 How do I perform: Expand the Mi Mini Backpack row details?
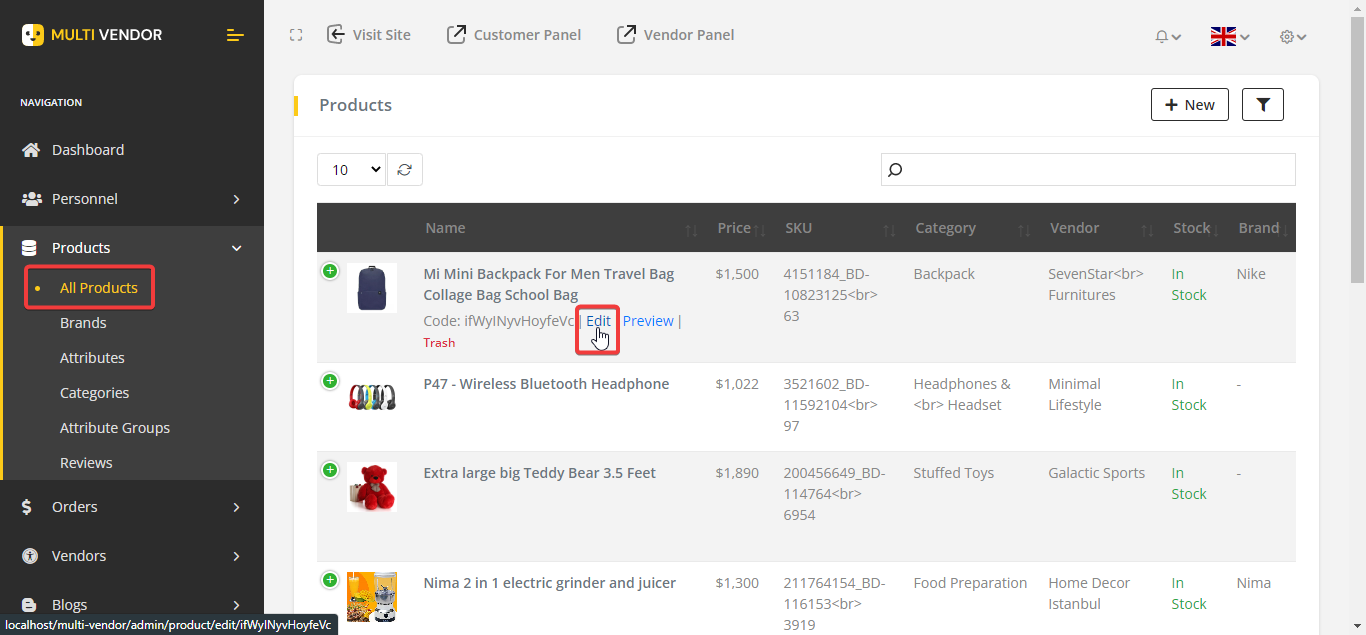[x=330, y=270]
